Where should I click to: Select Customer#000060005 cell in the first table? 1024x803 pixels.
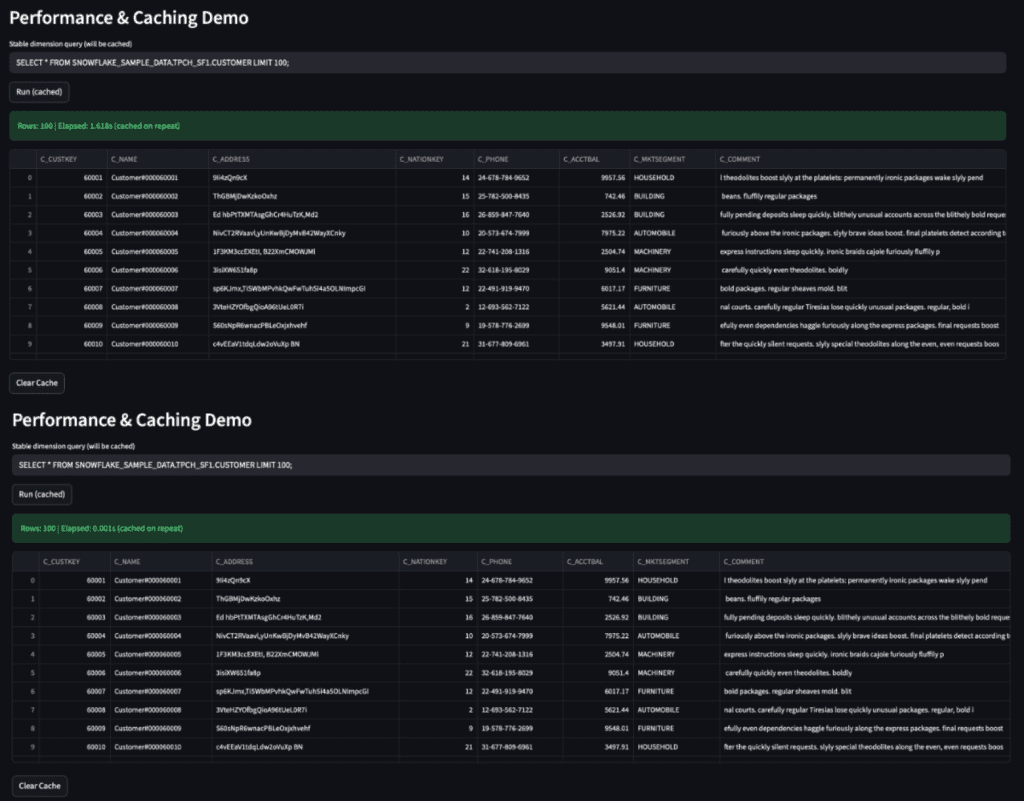[144, 252]
